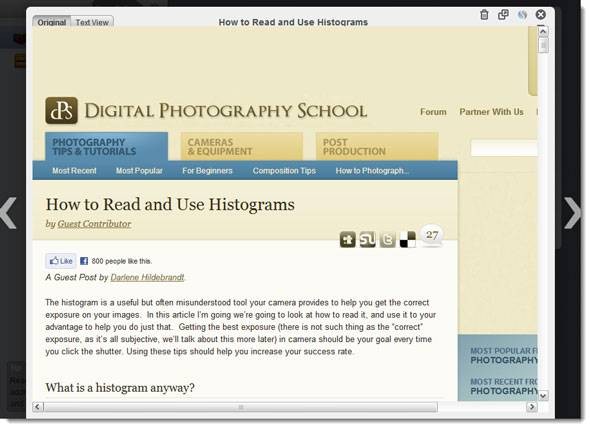Select How to Photograph... menu item

coord(372,171)
